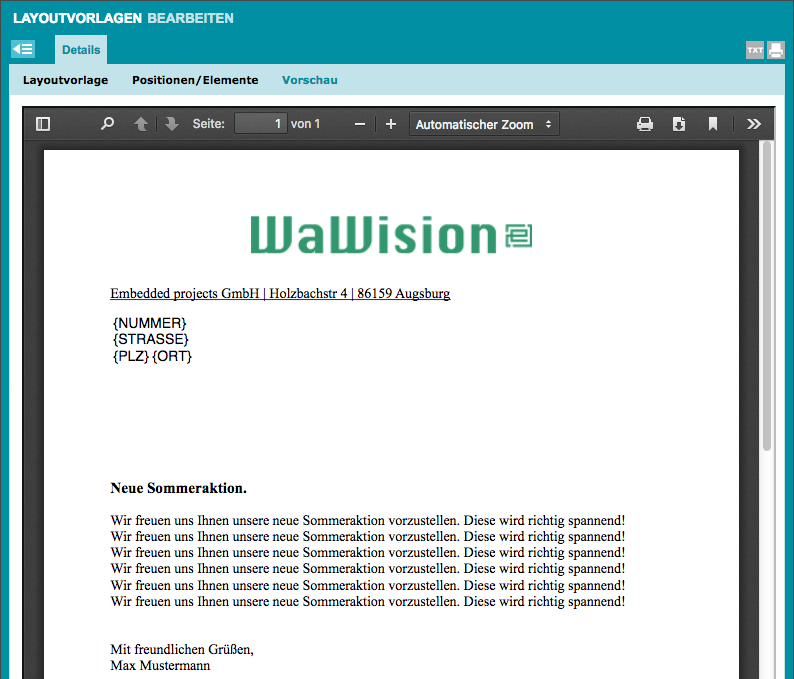Open the Positionen/Elemente section
The width and height of the screenshot is (794, 679).
pyautogui.click(x=195, y=80)
